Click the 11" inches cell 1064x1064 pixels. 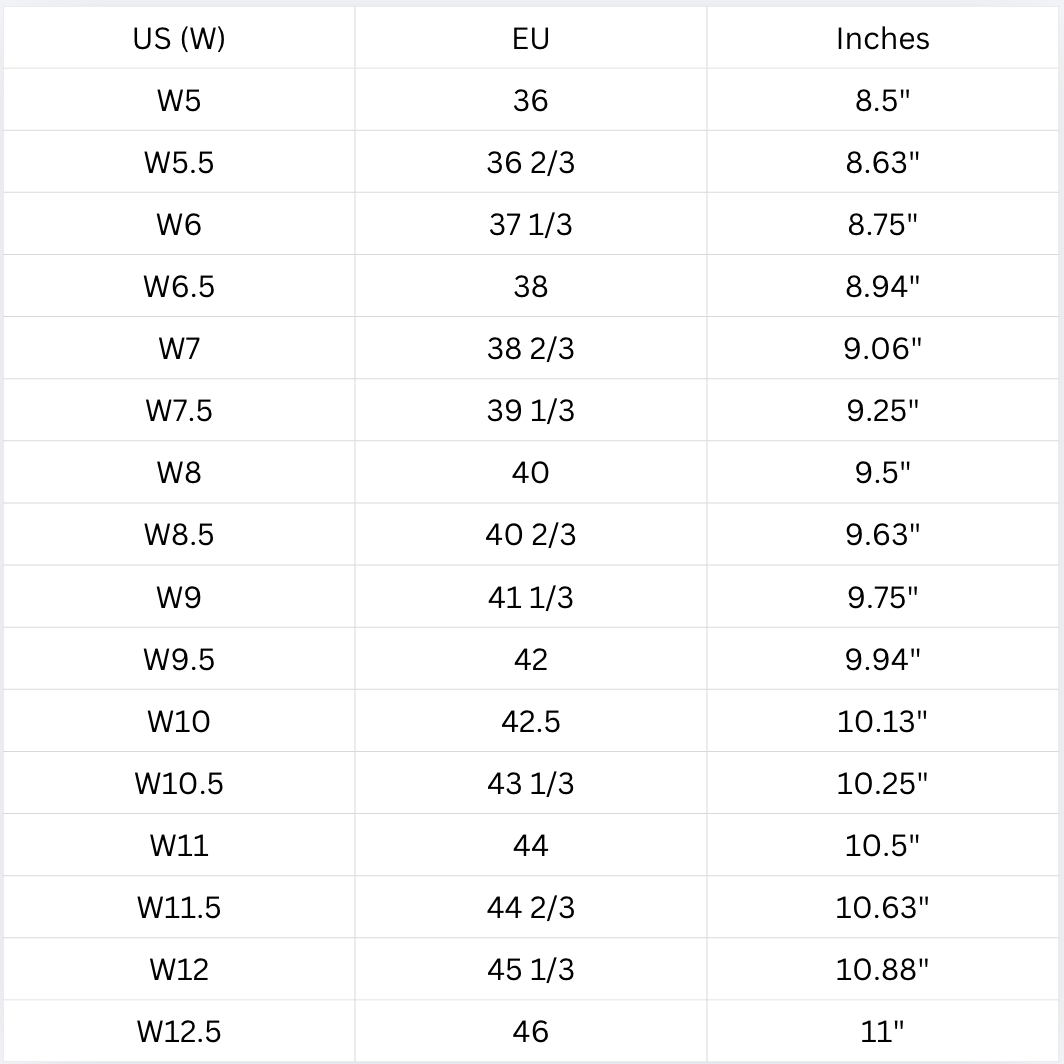[882, 1031]
